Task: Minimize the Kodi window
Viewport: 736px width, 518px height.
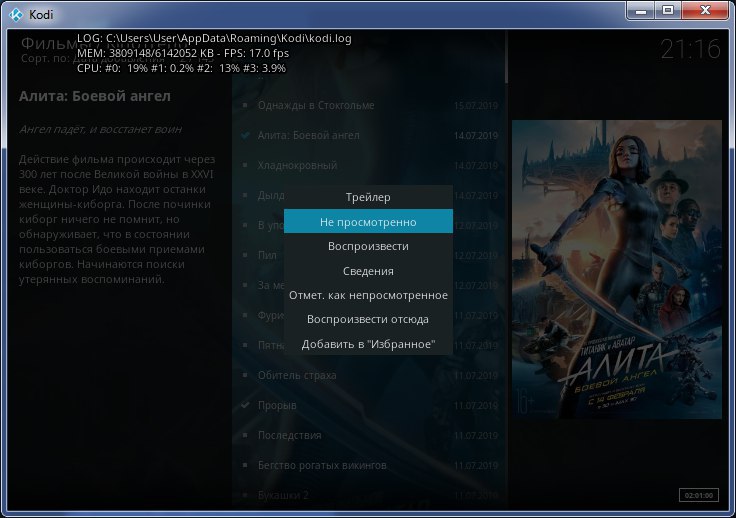Action: coord(641,10)
